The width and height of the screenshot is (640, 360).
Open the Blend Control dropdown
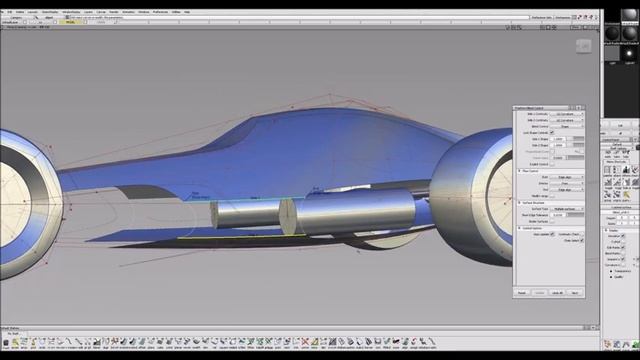(x=567, y=127)
